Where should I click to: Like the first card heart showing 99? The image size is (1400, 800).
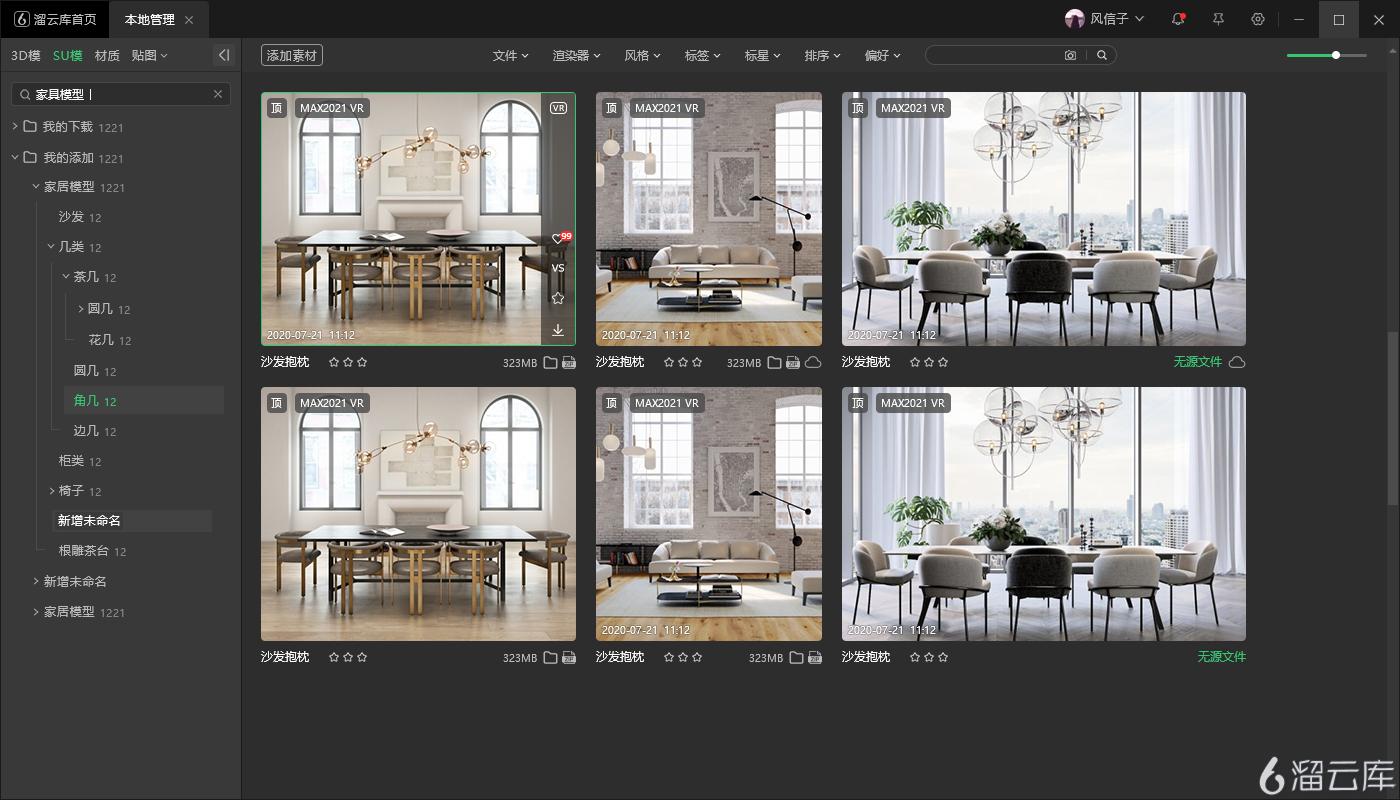pyautogui.click(x=558, y=239)
